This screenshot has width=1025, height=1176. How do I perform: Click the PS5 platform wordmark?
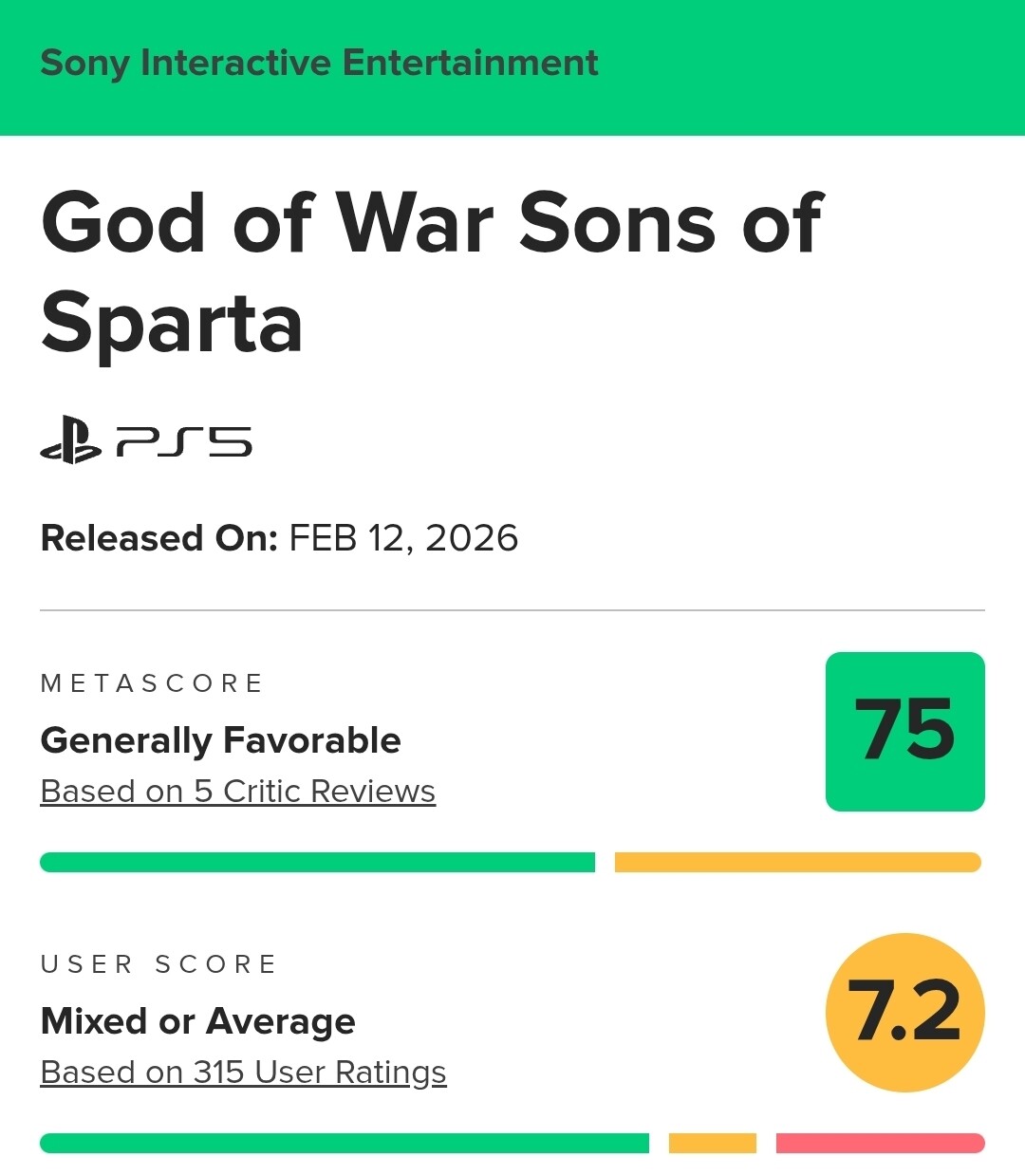184,442
